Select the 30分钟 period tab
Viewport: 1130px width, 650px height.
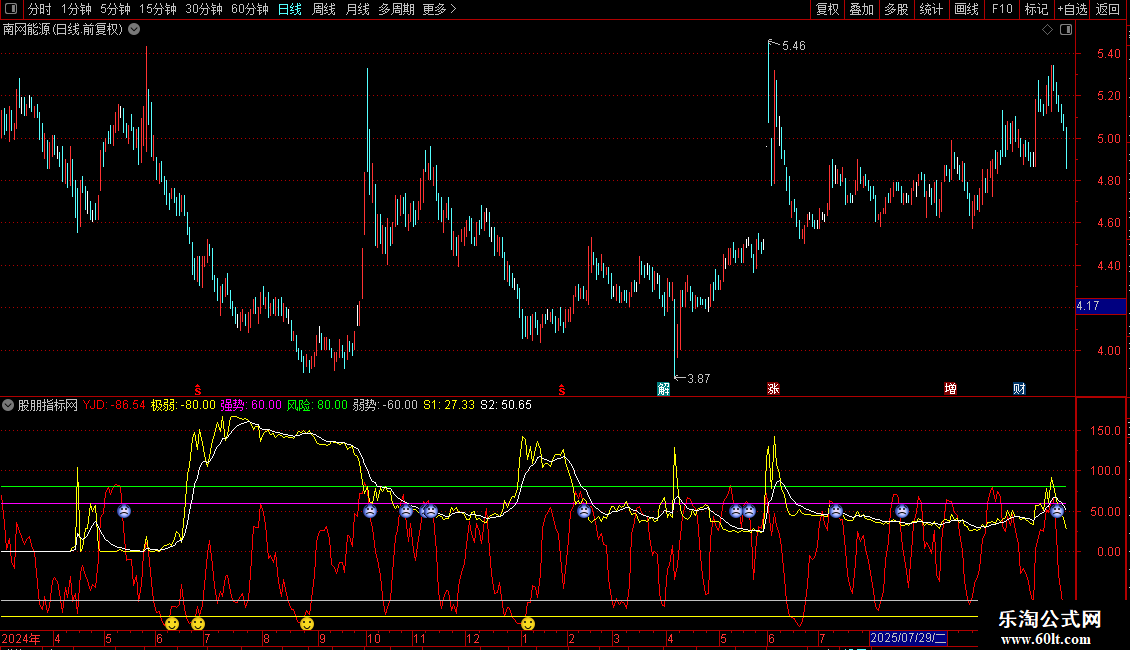[204, 9]
